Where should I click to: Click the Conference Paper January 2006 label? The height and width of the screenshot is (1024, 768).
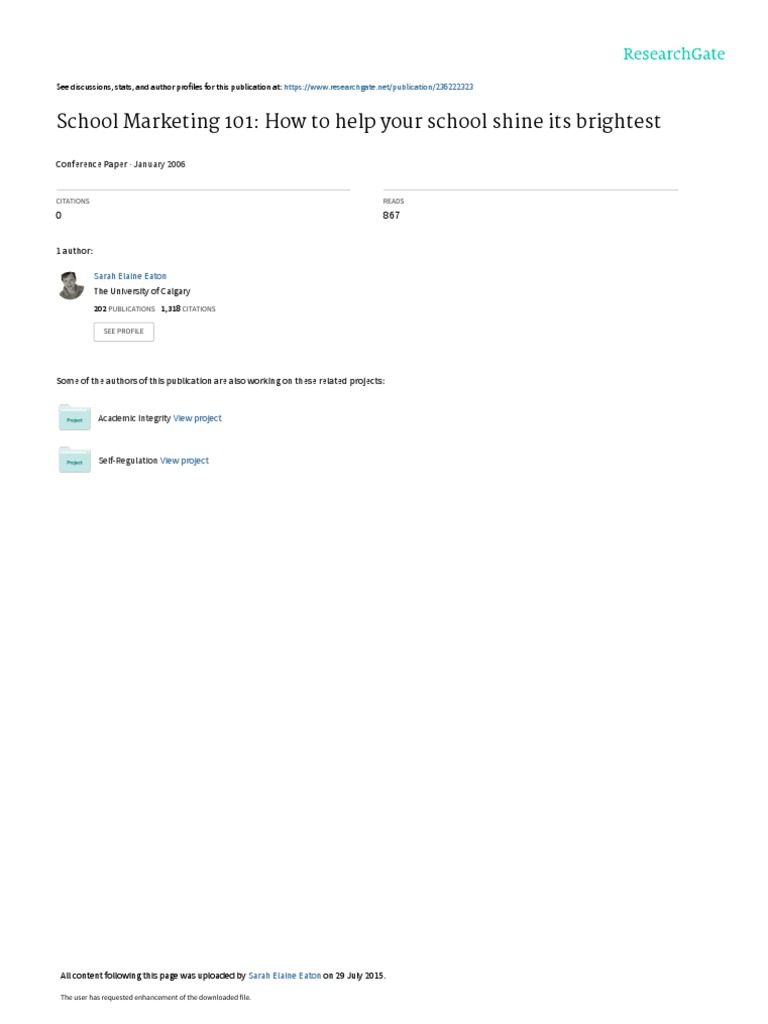click(120, 165)
